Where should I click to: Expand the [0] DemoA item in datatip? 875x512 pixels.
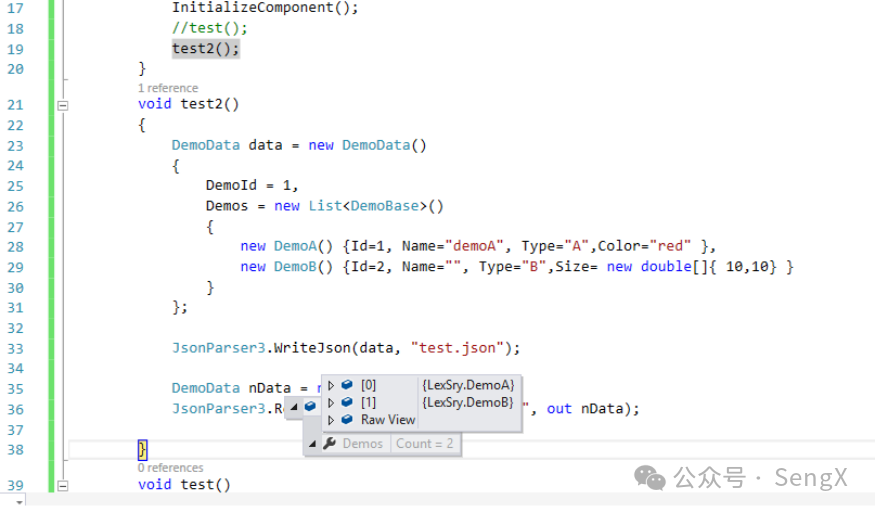[x=331, y=385]
